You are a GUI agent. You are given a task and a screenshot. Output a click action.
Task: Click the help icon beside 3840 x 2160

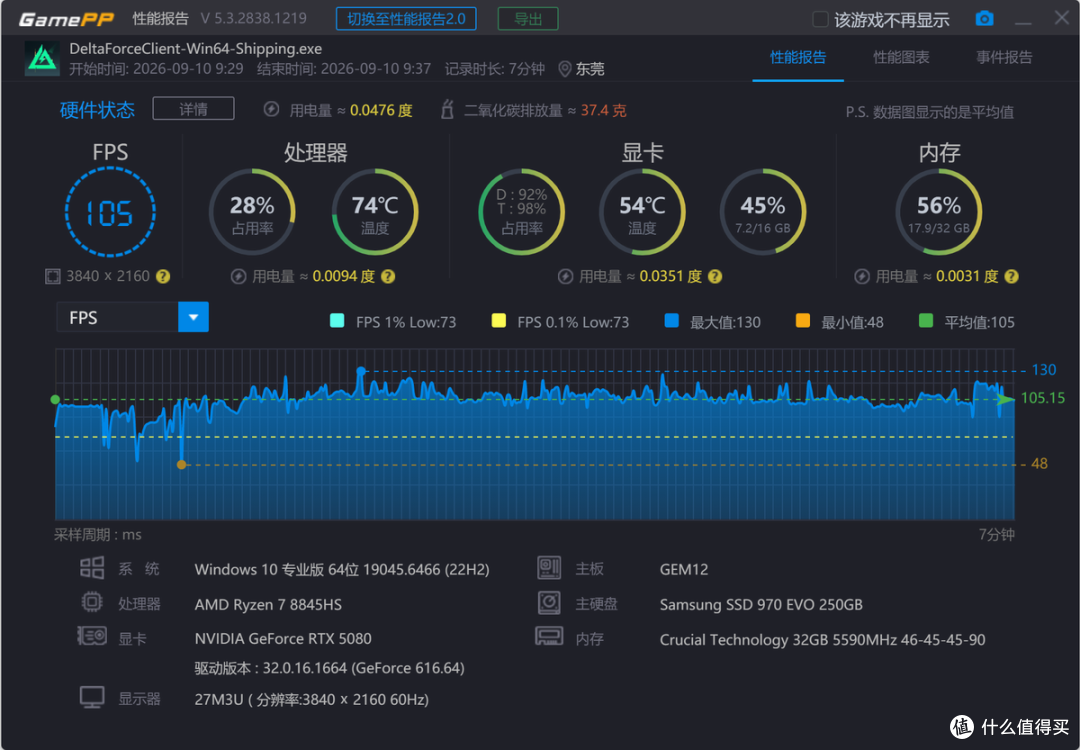click(x=163, y=276)
